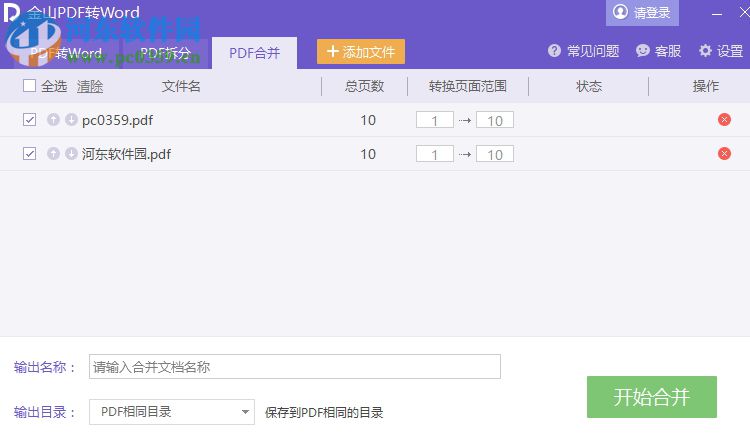Click 清除 link to clear list
Image resolution: width=750 pixels, height=443 pixels.
pos(90,86)
